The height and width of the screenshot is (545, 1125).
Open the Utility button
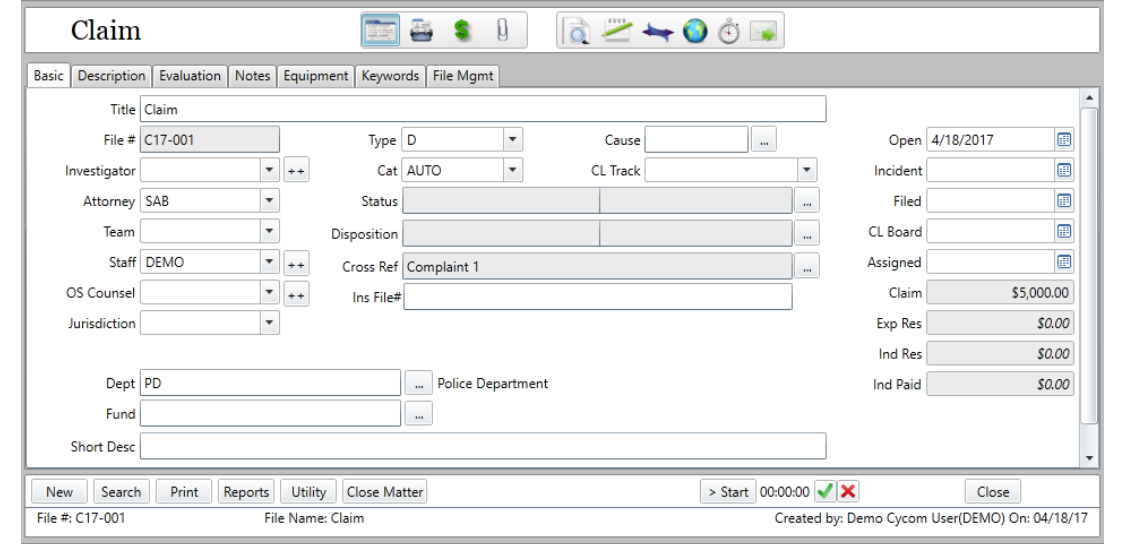(309, 492)
